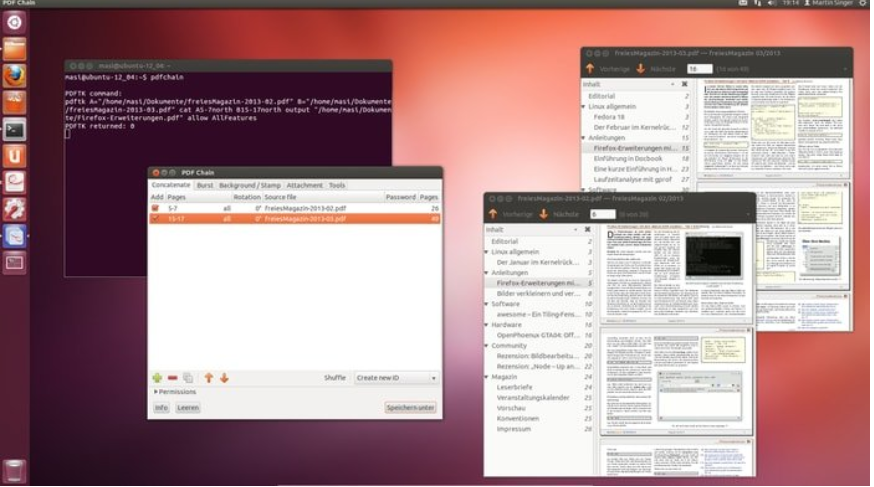Click the Password column header
This screenshot has height=487, width=874.
[x=400, y=197]
